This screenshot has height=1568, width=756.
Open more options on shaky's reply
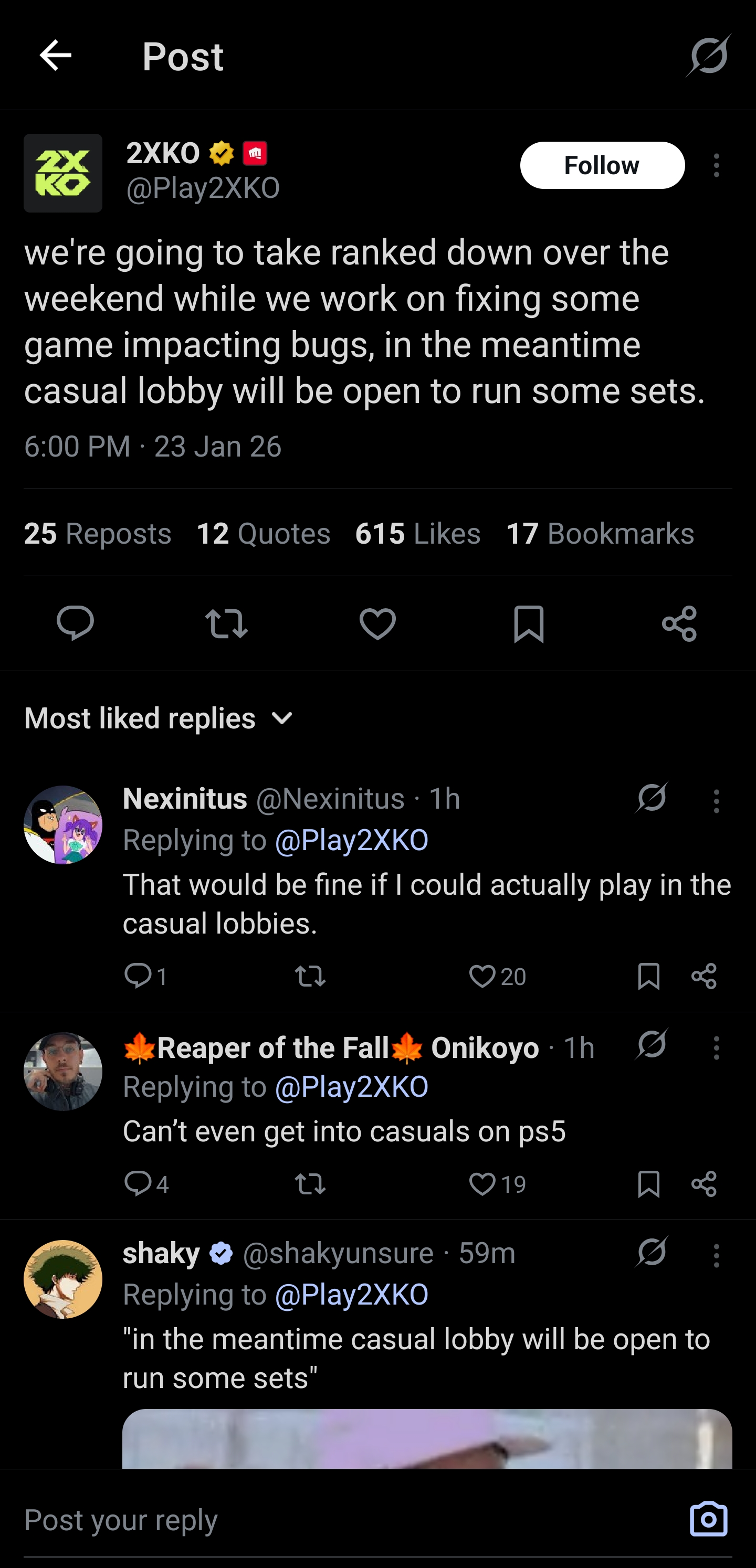(717, 1256)
